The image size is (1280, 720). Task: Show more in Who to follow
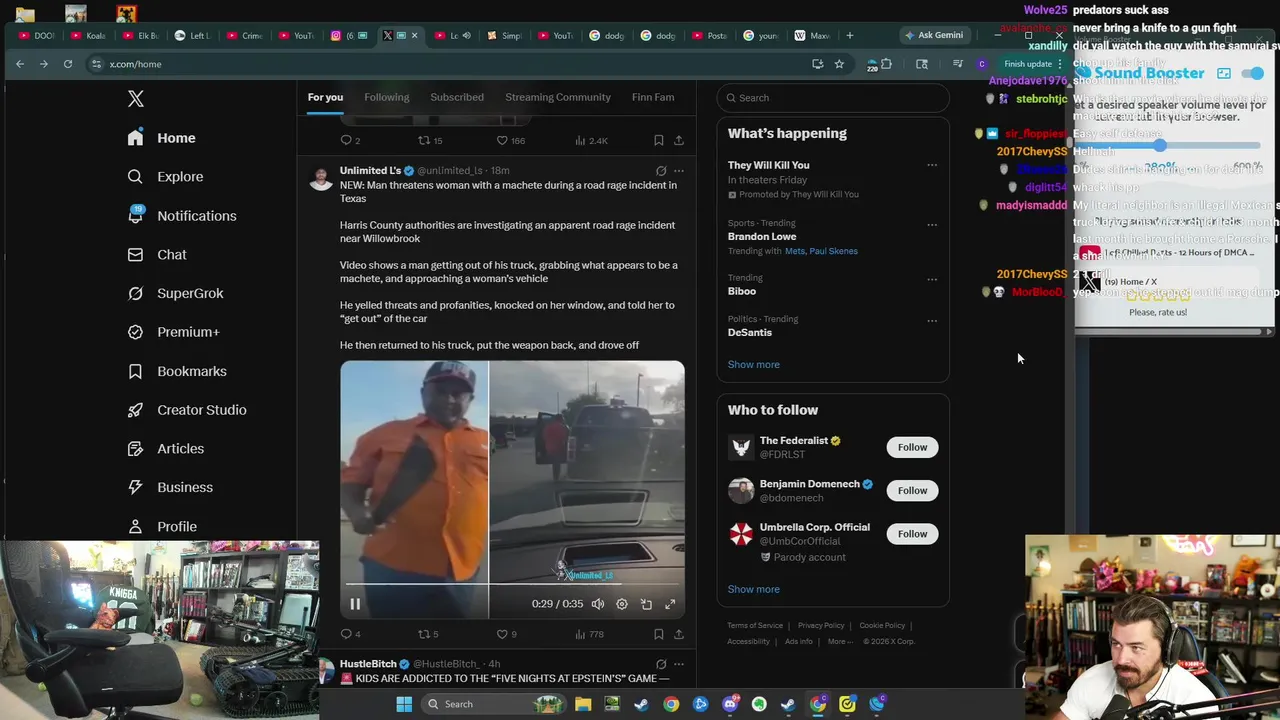[x=754, y=589]
